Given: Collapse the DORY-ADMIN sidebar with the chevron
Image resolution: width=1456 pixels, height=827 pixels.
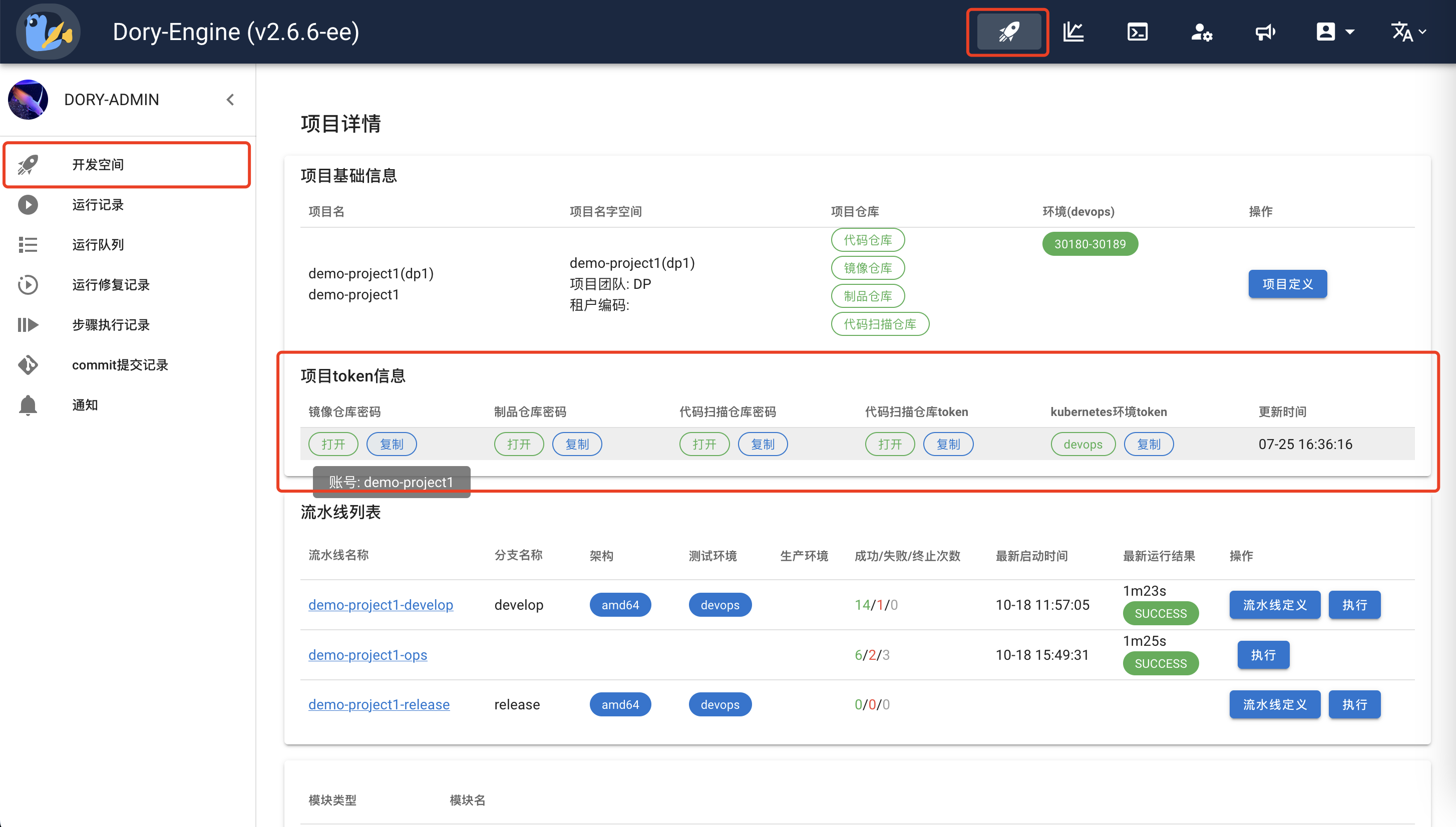Looking at the screenshot, I should click(x=230, y=100).
